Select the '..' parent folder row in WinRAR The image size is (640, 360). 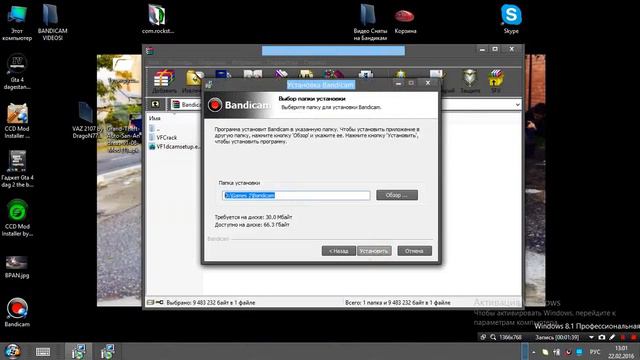[x=154, y=129]
